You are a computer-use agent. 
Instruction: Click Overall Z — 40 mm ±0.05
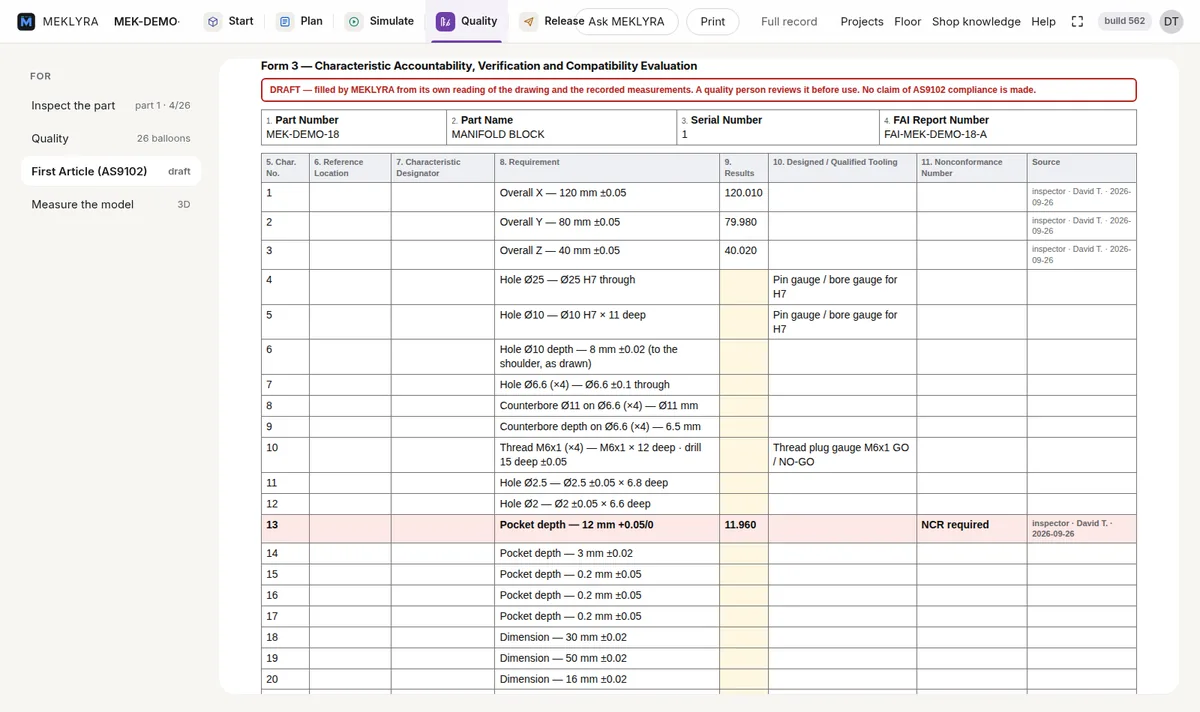coord(560,251)
